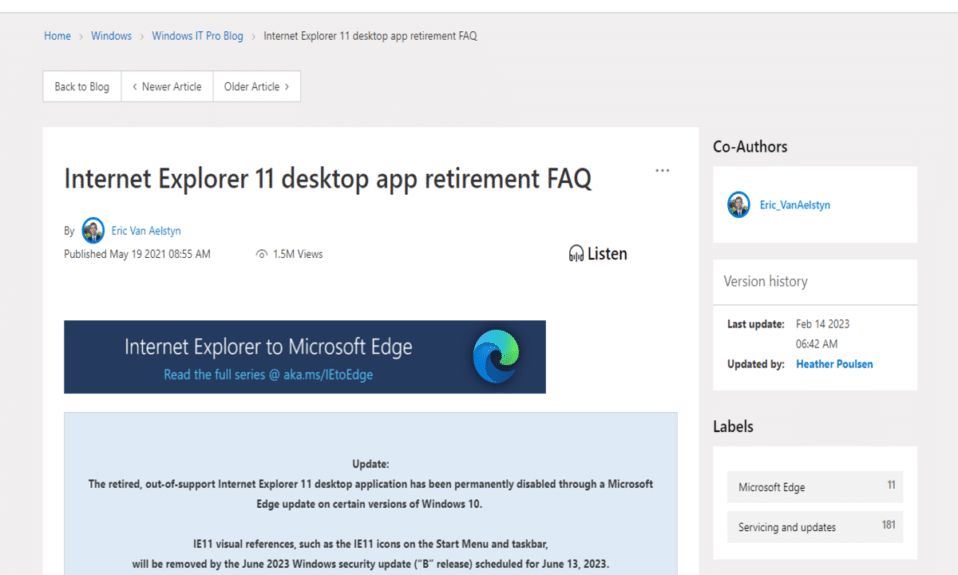Viewport: 958px width, 575px height.
Task: Open the article options ellipsis menu
Action: (x=662, y=170)
